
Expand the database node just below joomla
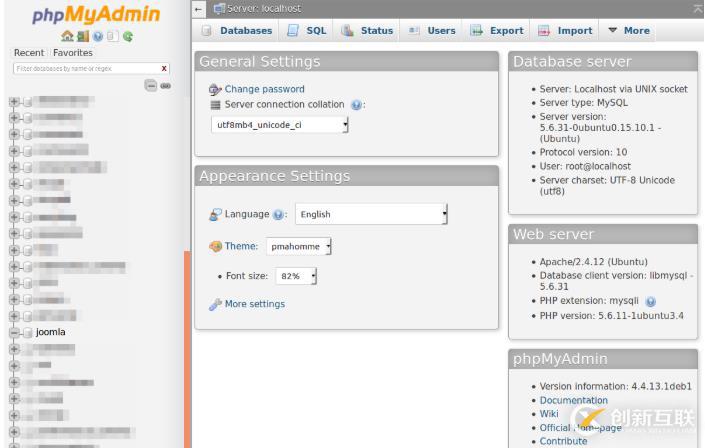14,349
